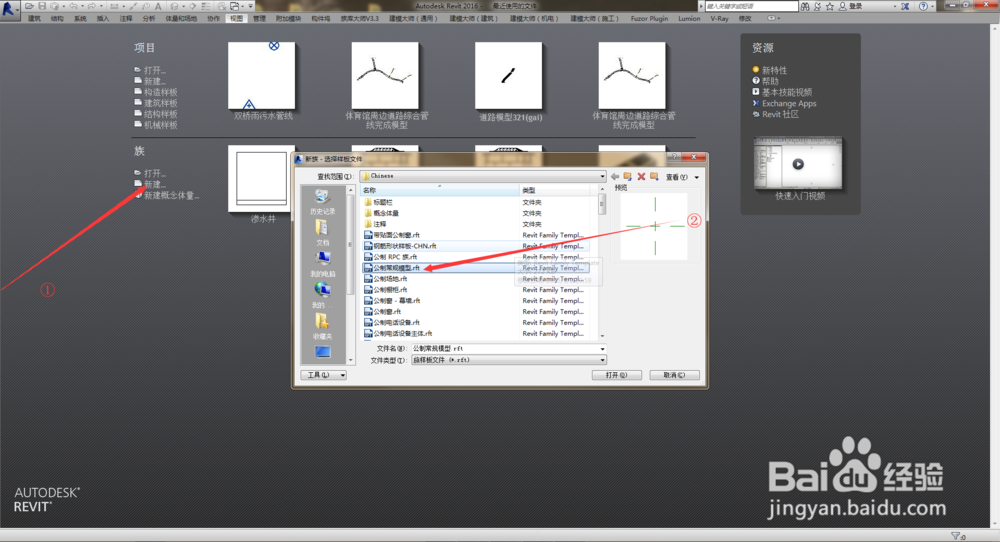The image size is (1000, 542).
Task: Click the star favorites icon in title bar
Action: point(830,6)
